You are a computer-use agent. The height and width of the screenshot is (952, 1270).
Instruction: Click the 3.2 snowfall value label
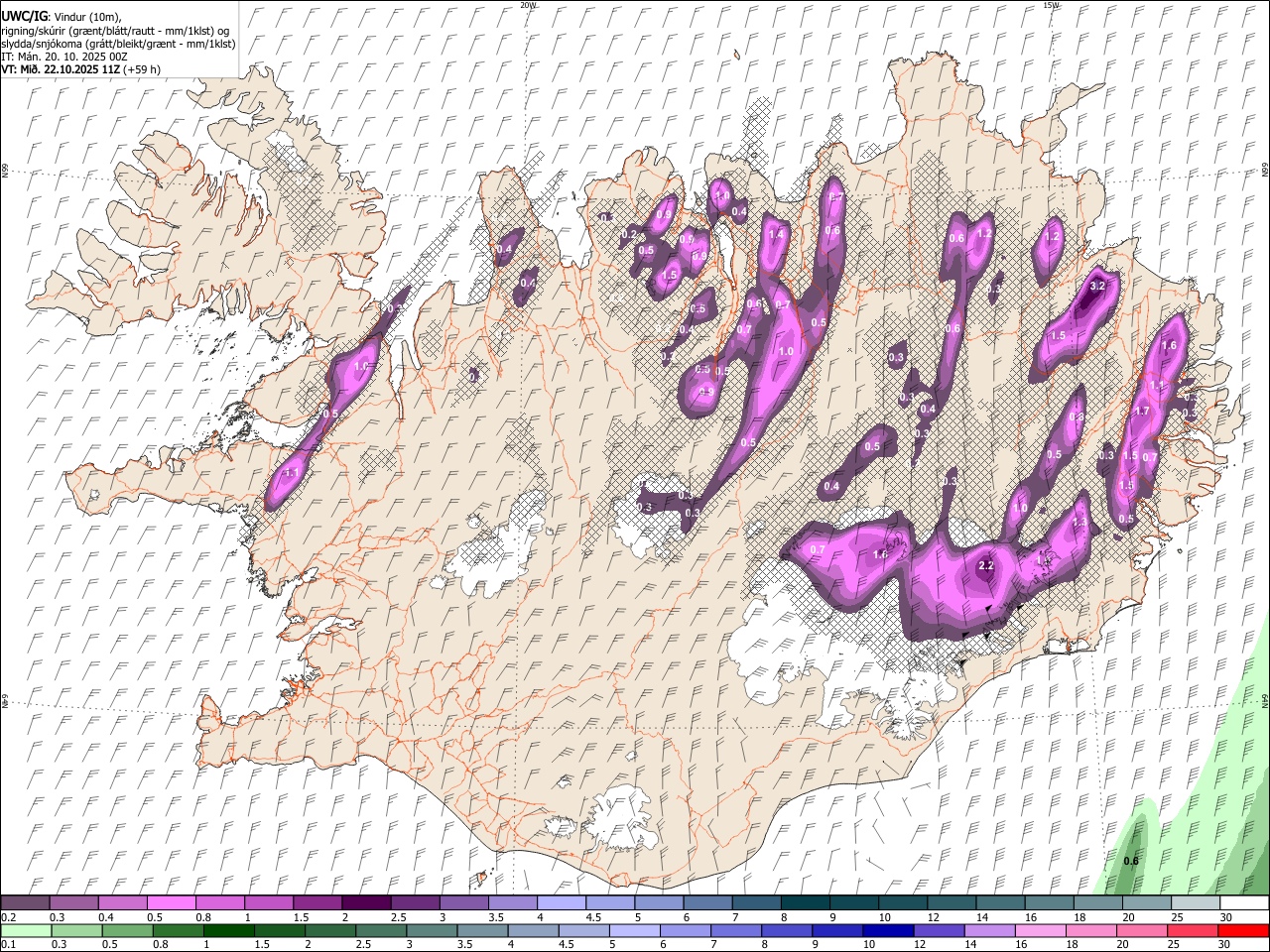(x=1097, y=286)
